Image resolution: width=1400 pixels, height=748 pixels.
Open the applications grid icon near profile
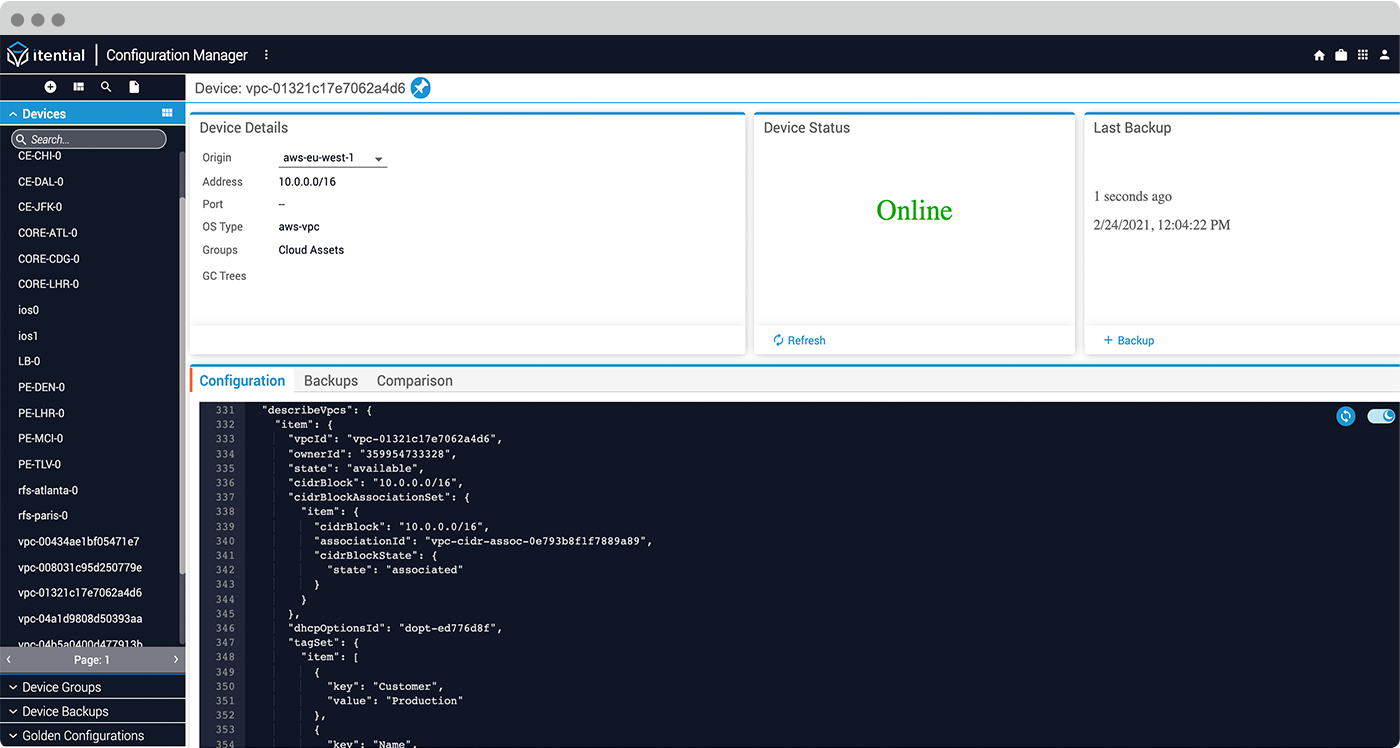[x=1362, y=55]
